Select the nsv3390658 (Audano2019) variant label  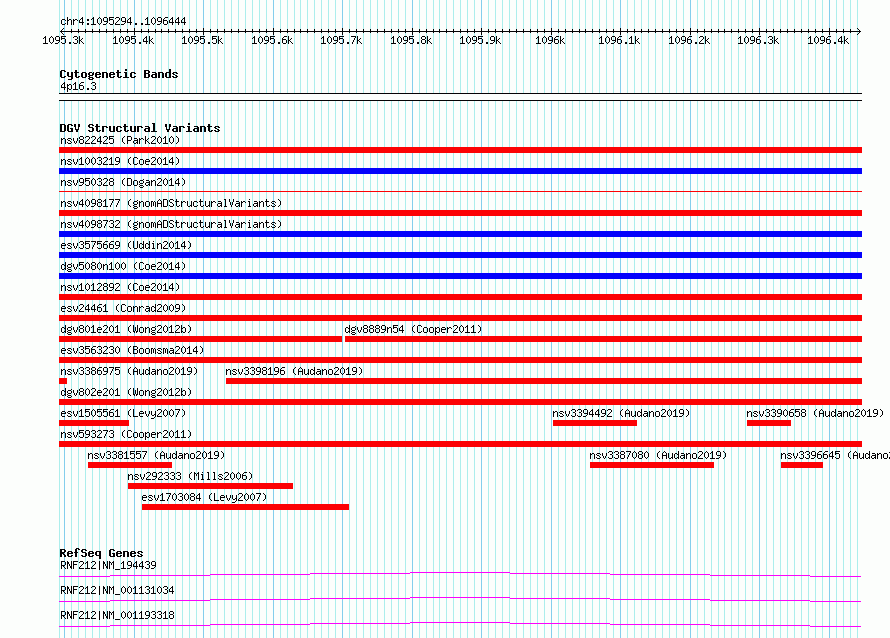tap(815, 413)
